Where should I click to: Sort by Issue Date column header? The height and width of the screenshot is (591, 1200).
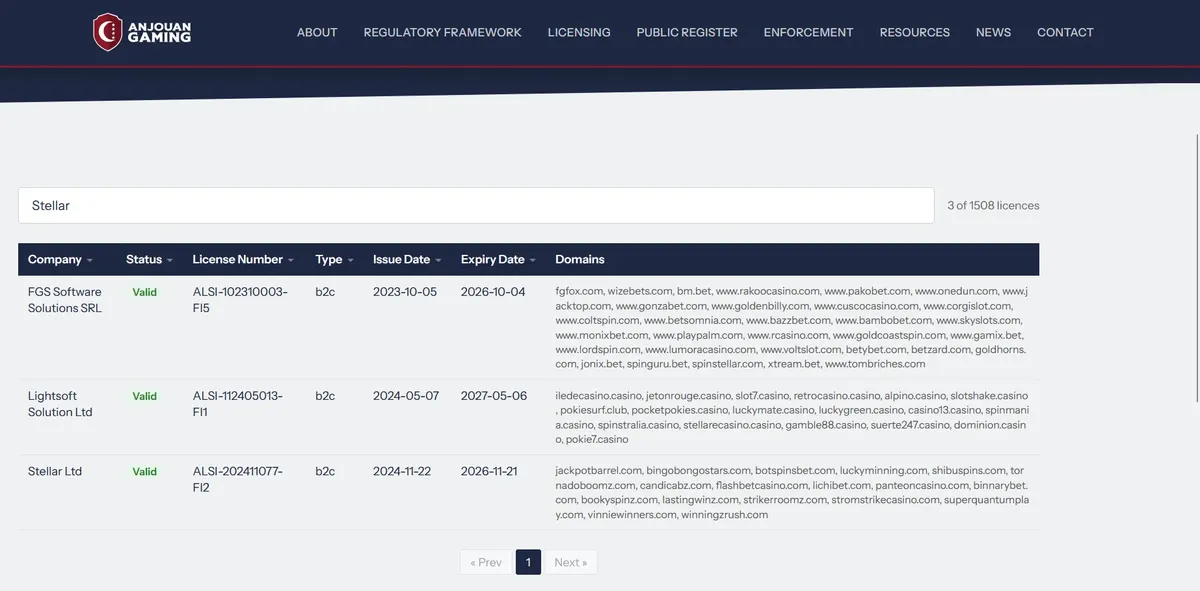coord(407,259)
